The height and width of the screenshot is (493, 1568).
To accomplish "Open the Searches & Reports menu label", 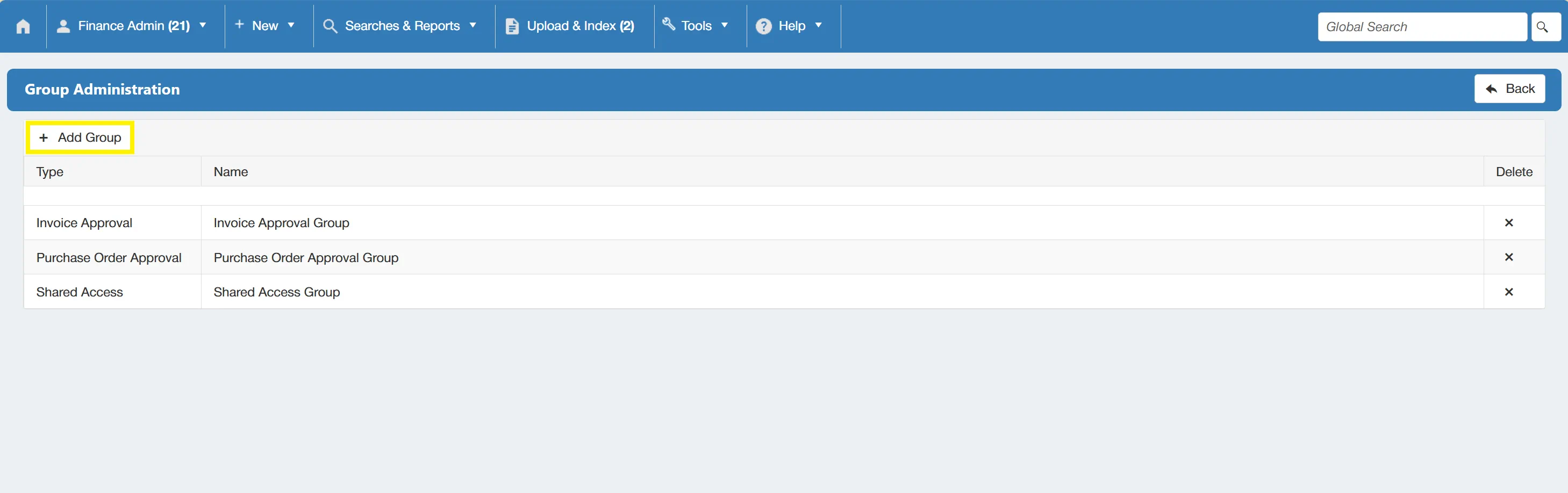I will [403, 26].
